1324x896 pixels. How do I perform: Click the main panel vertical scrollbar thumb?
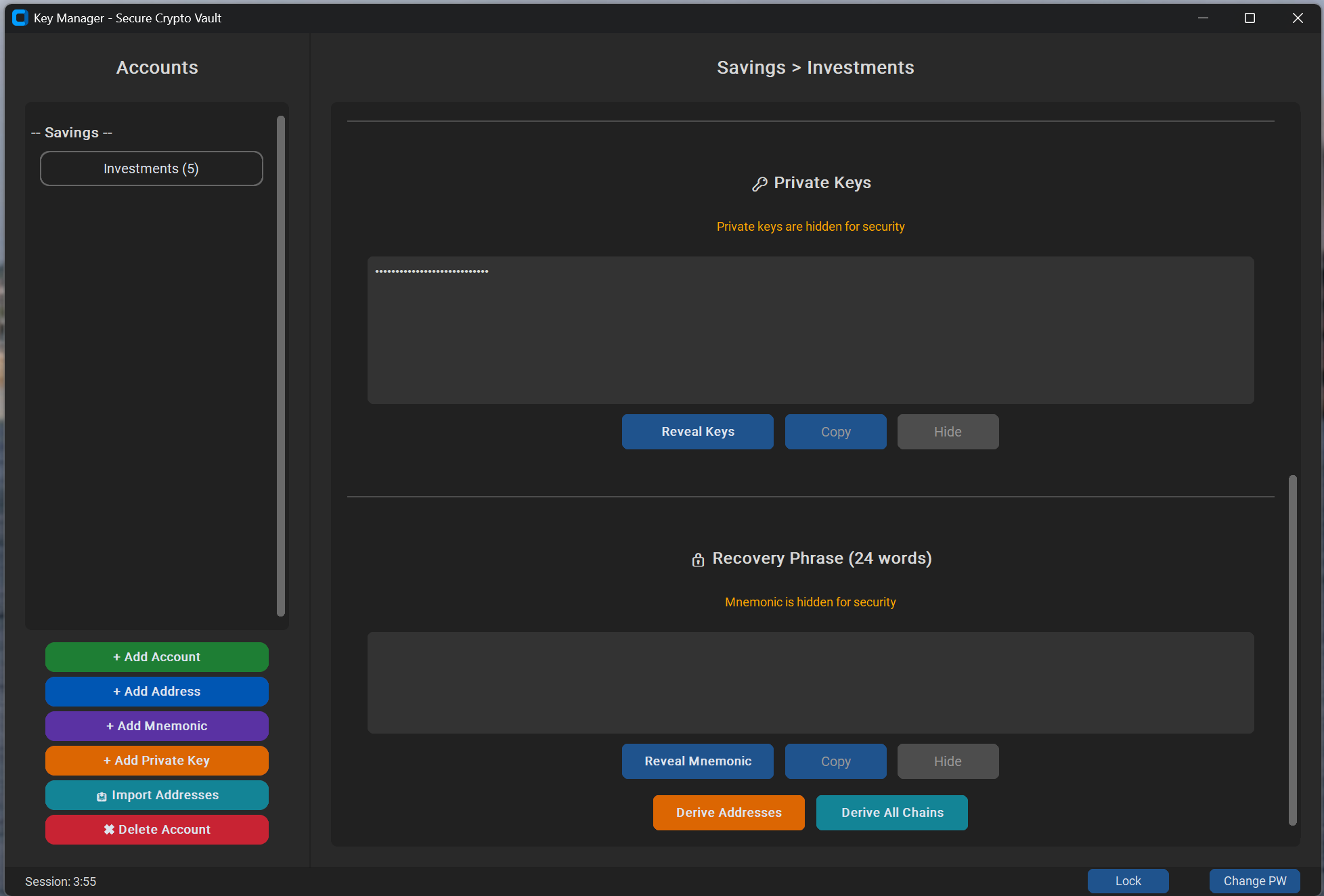1293,650
